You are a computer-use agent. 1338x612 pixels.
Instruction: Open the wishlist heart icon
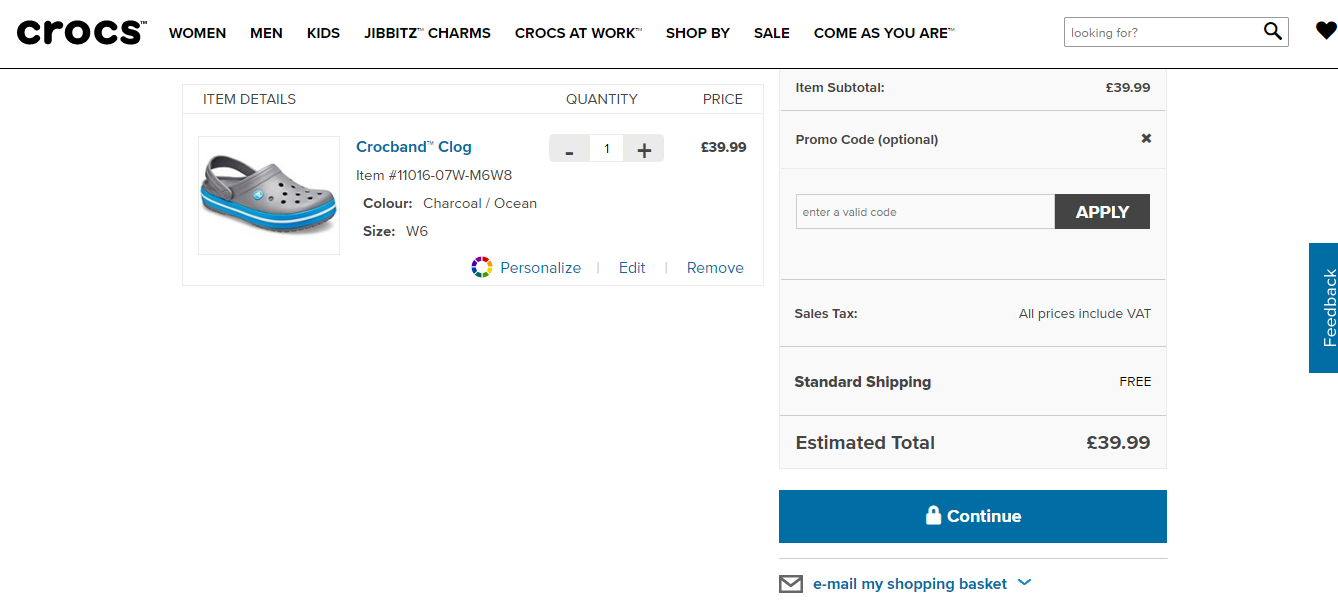1326,31
